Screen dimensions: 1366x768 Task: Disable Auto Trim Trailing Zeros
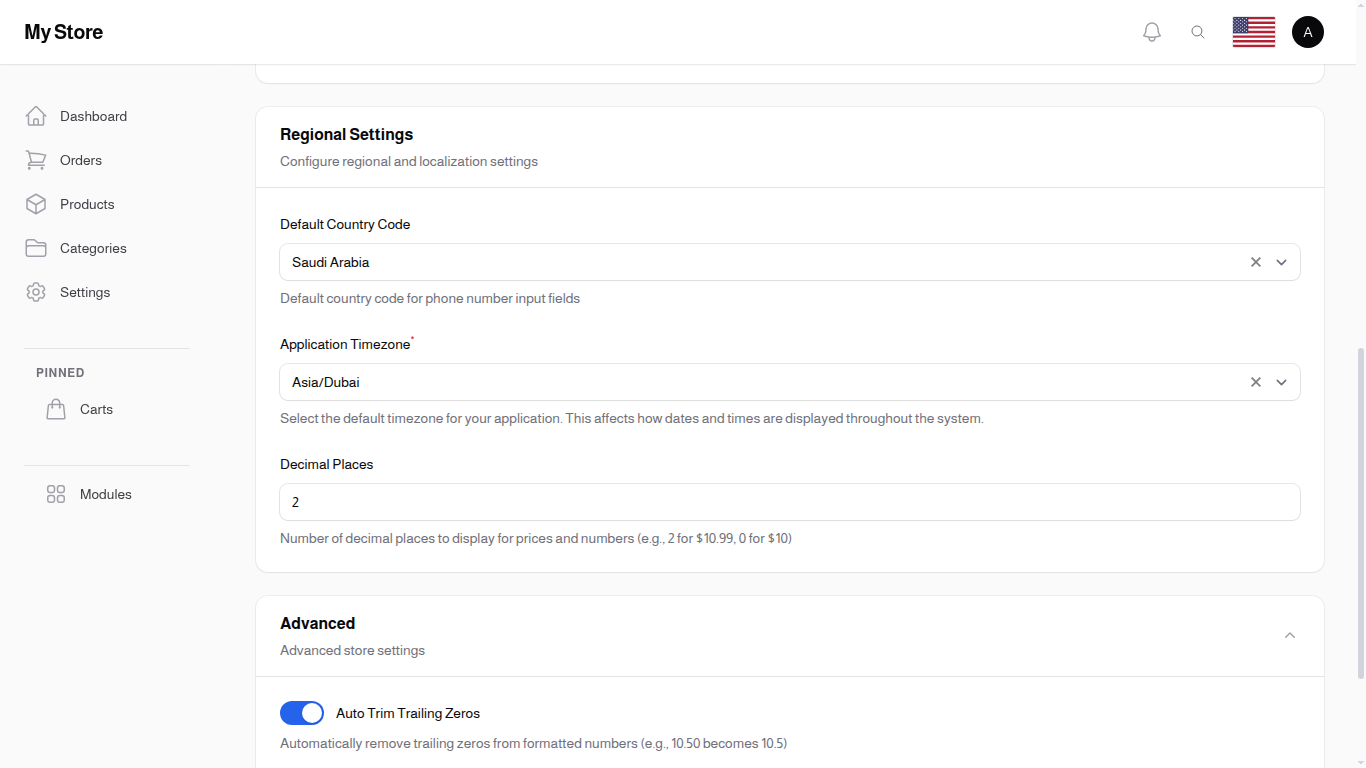301,713
